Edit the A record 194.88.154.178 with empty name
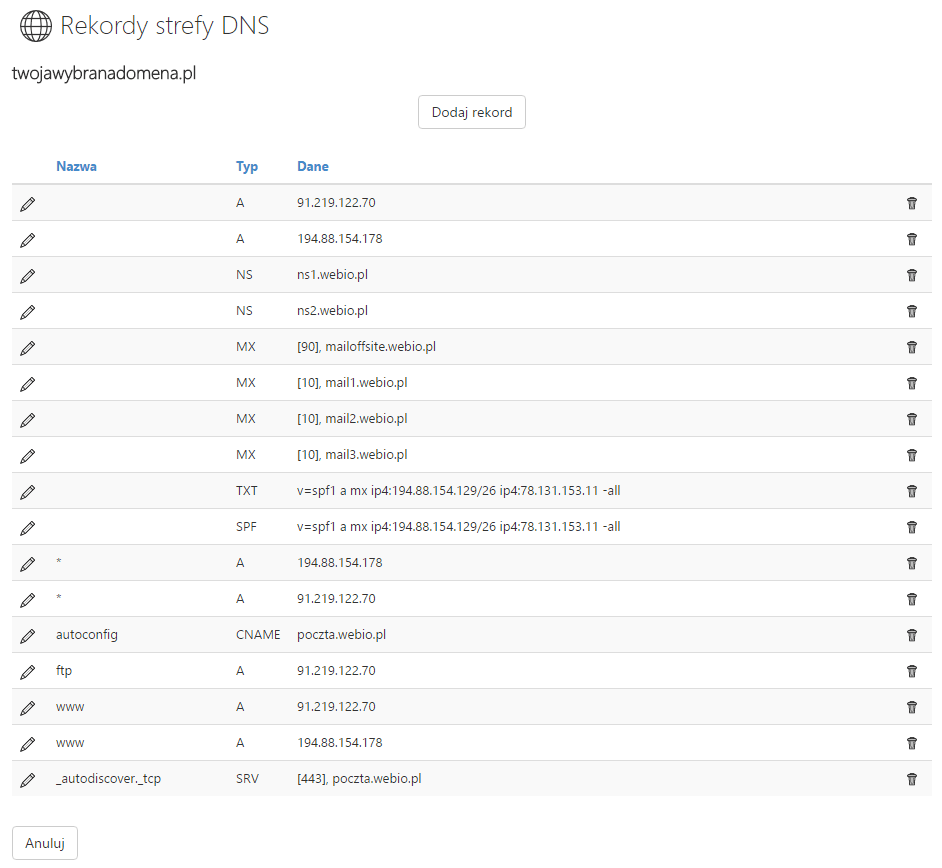 tap(28, 240)
